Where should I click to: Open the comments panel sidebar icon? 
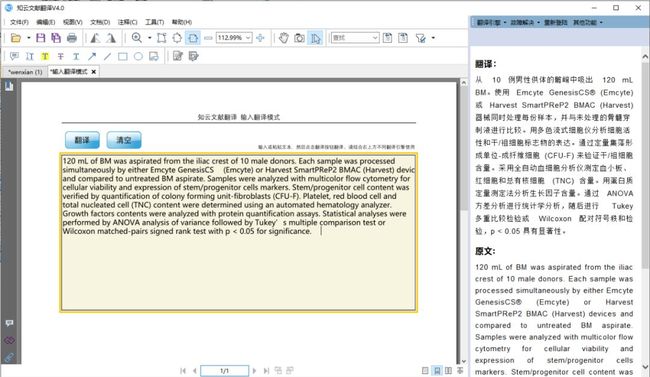click(9, 323)
